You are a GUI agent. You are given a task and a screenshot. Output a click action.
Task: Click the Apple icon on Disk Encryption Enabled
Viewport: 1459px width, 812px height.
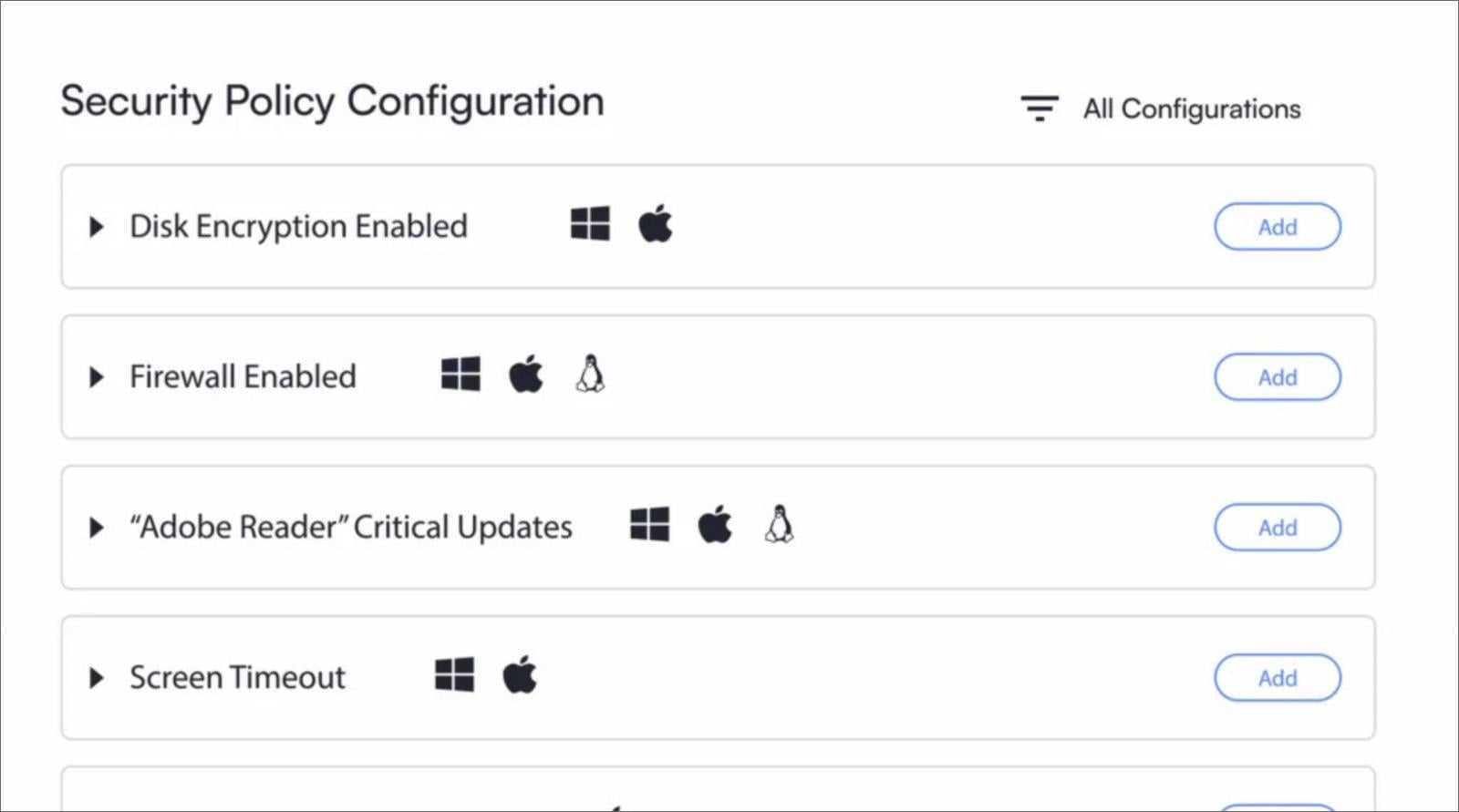point(656,223)
